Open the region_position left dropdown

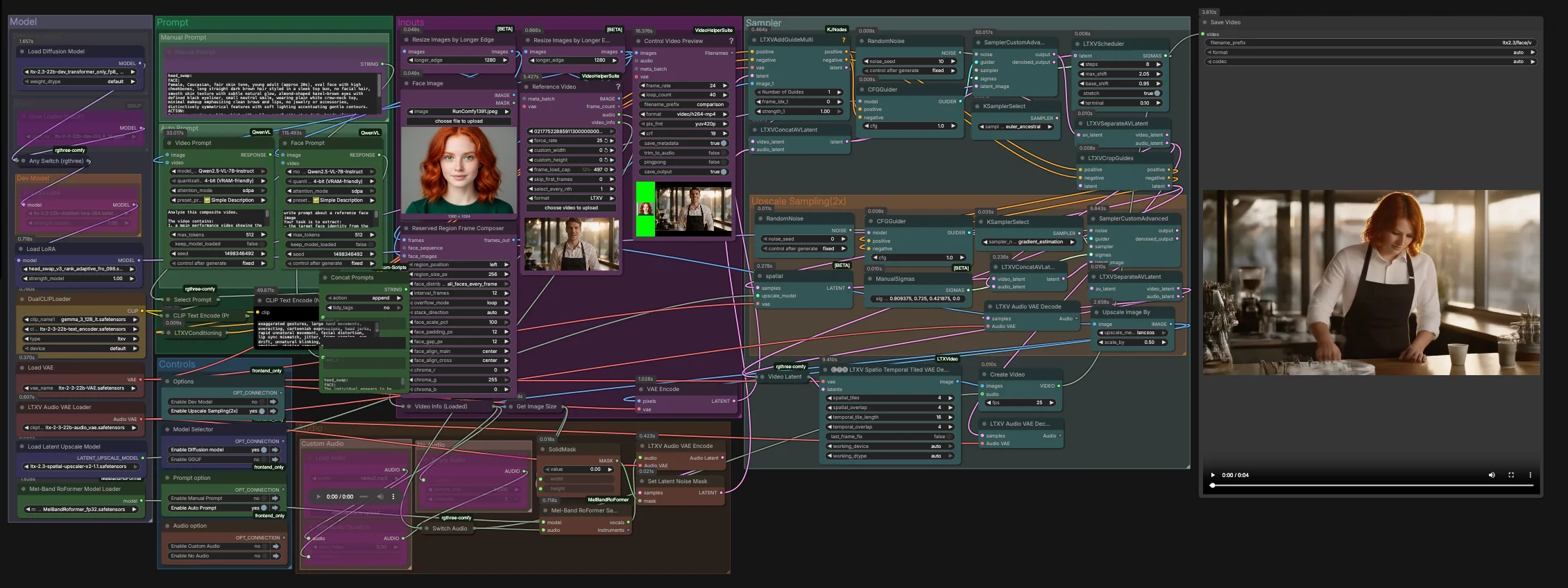click(x=459, y=265)
